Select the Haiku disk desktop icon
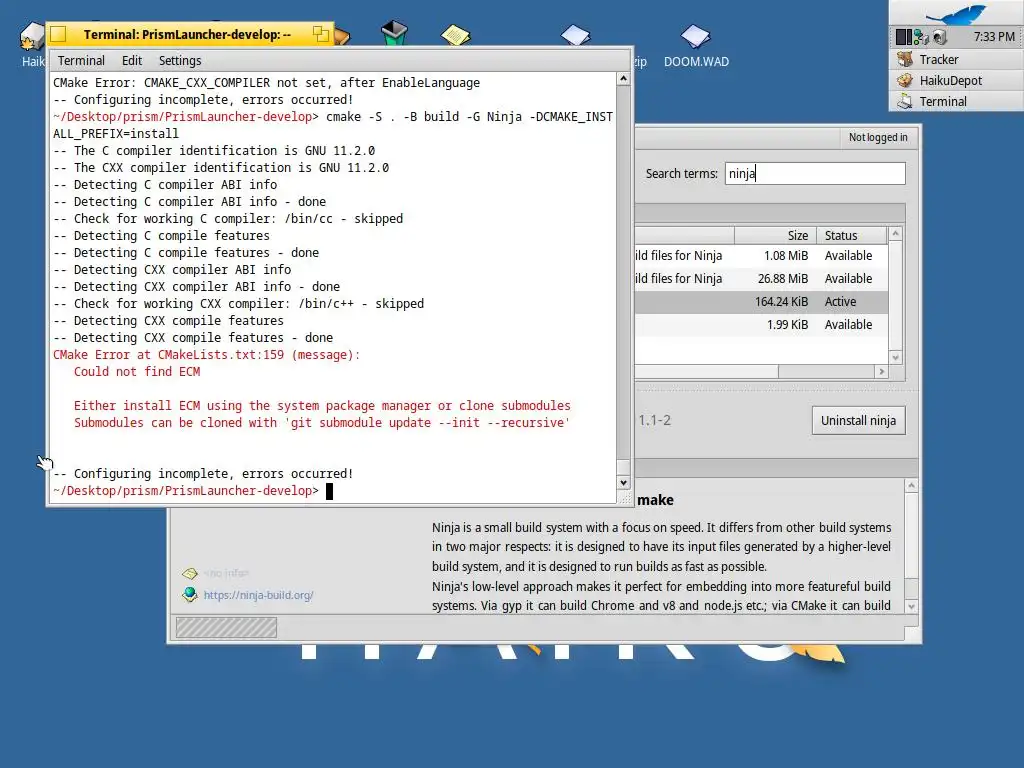 (x=31, y=36)
